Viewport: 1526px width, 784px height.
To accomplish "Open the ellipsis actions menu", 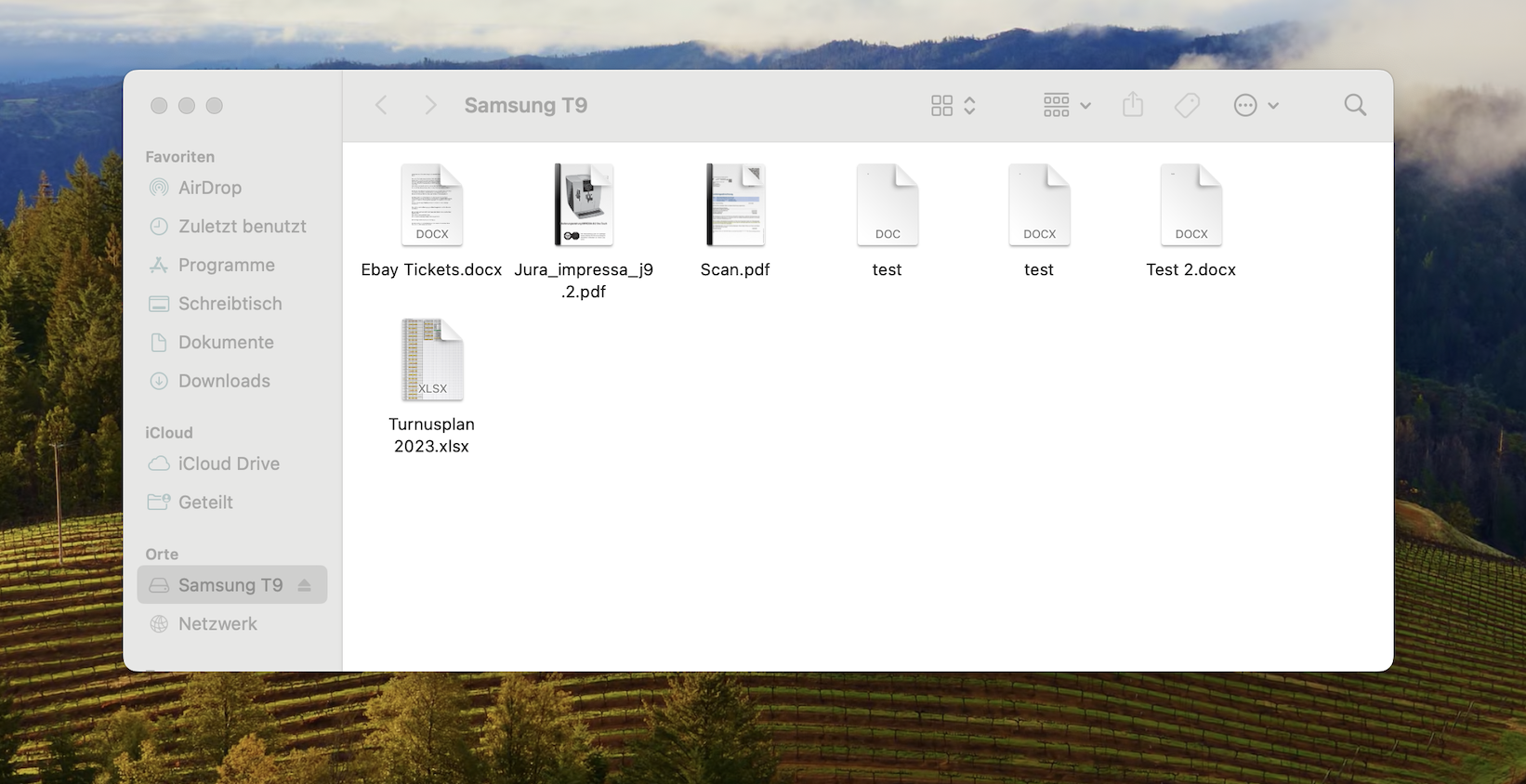I will [x=1256, y=105].
